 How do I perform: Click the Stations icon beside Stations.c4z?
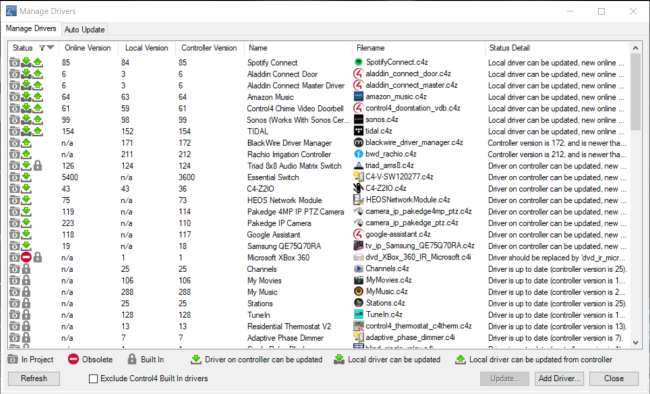click(359, 303)
